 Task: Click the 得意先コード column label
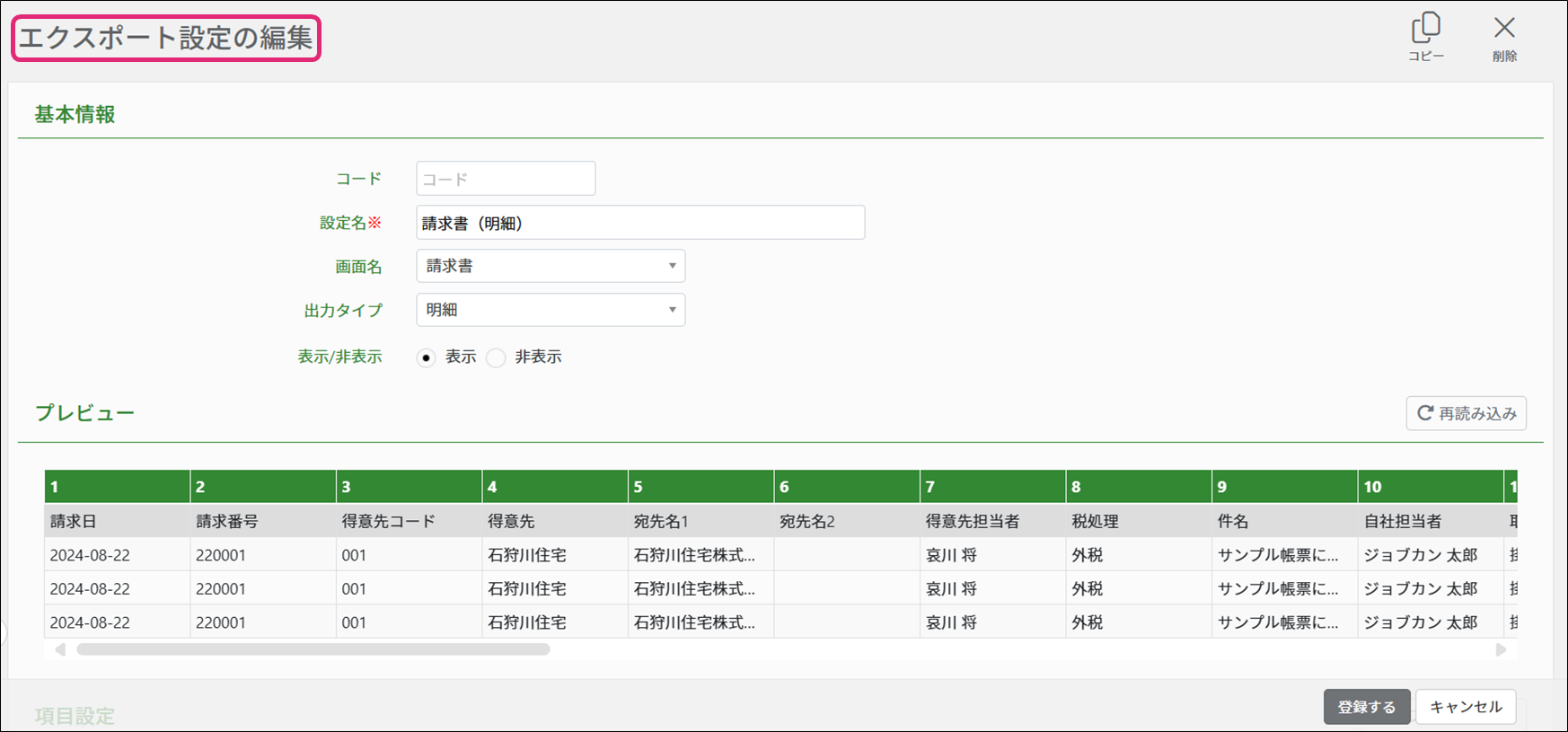tap(388, 521)
